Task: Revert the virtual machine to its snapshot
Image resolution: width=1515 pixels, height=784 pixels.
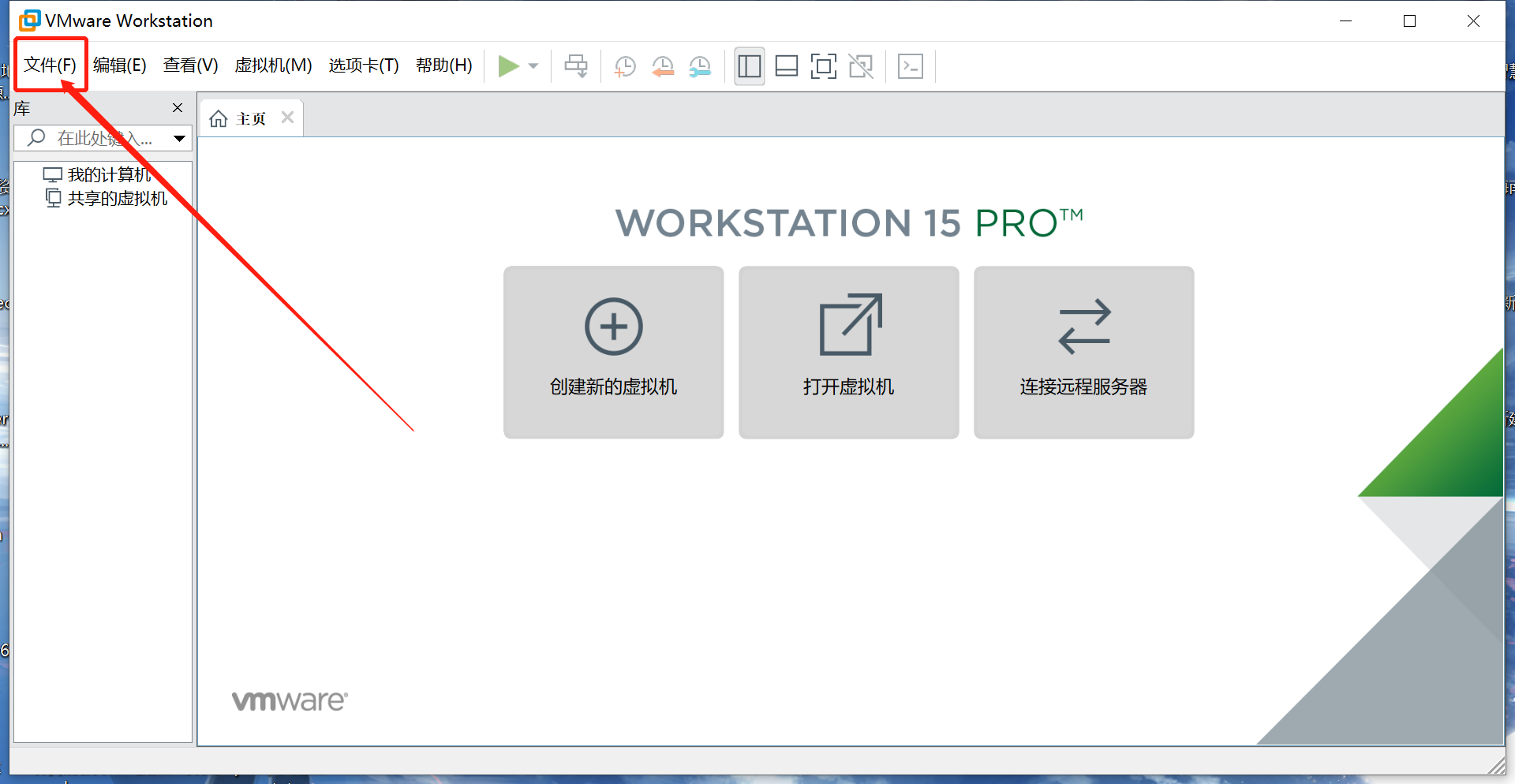Action: point(663,65)
